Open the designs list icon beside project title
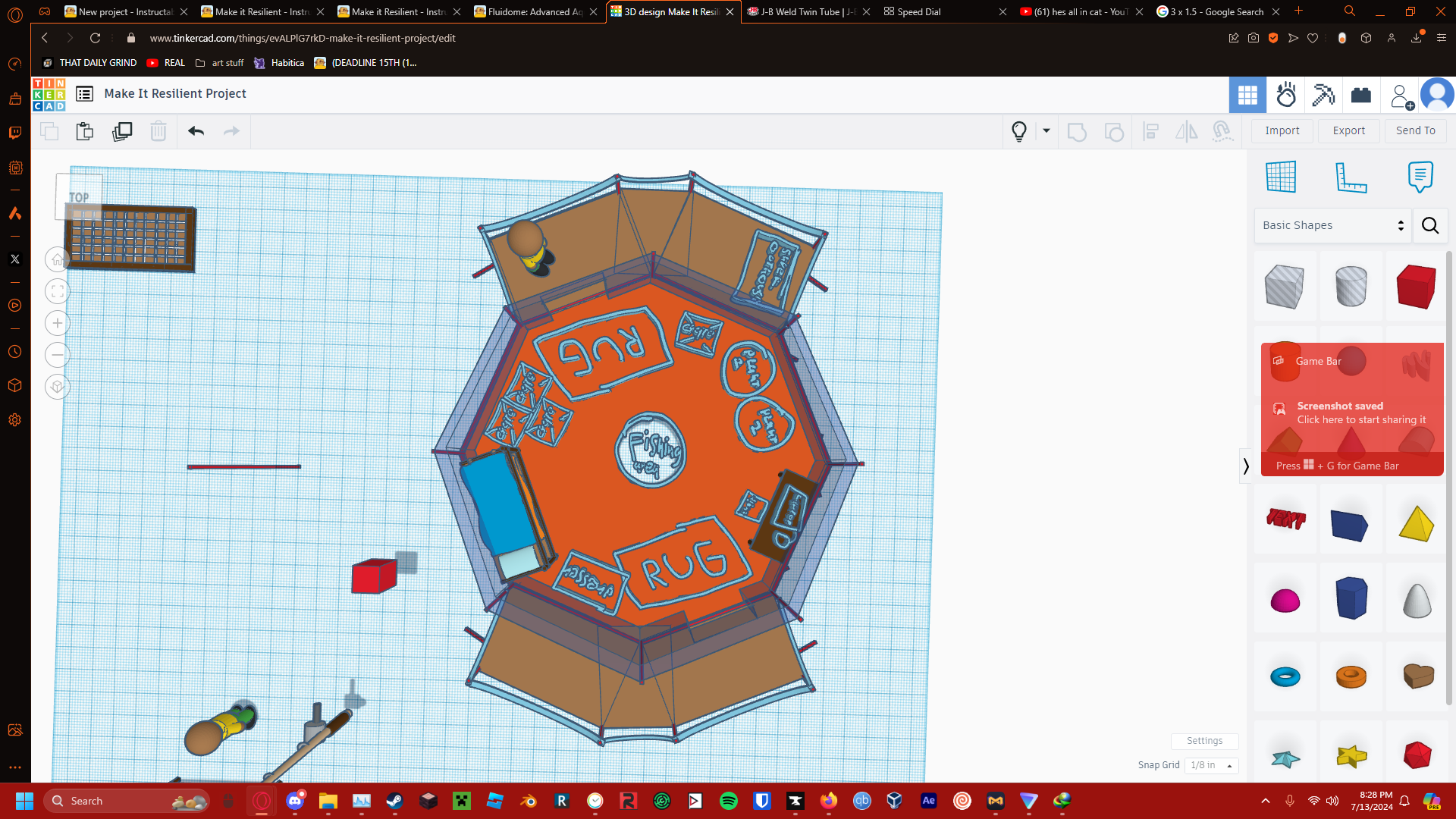1456x819 pixels. [85, 94]
